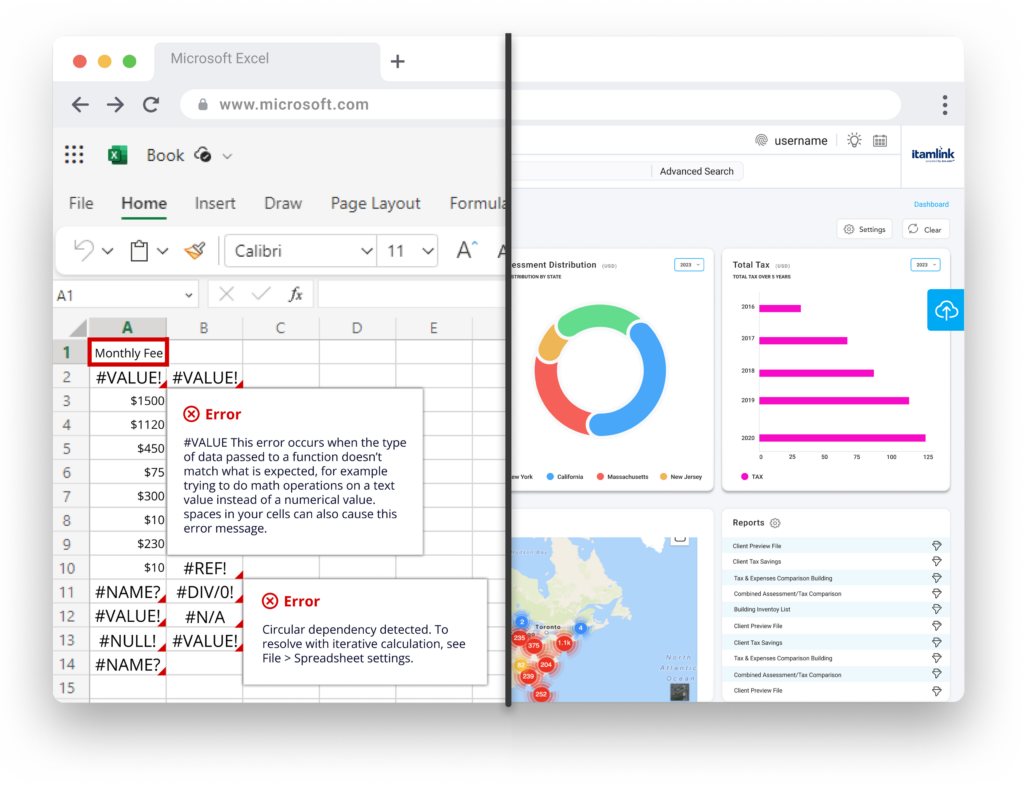Click the blue cloud upload button
Viewport: 1024px width, 785px height.
(x=945, y=310)
